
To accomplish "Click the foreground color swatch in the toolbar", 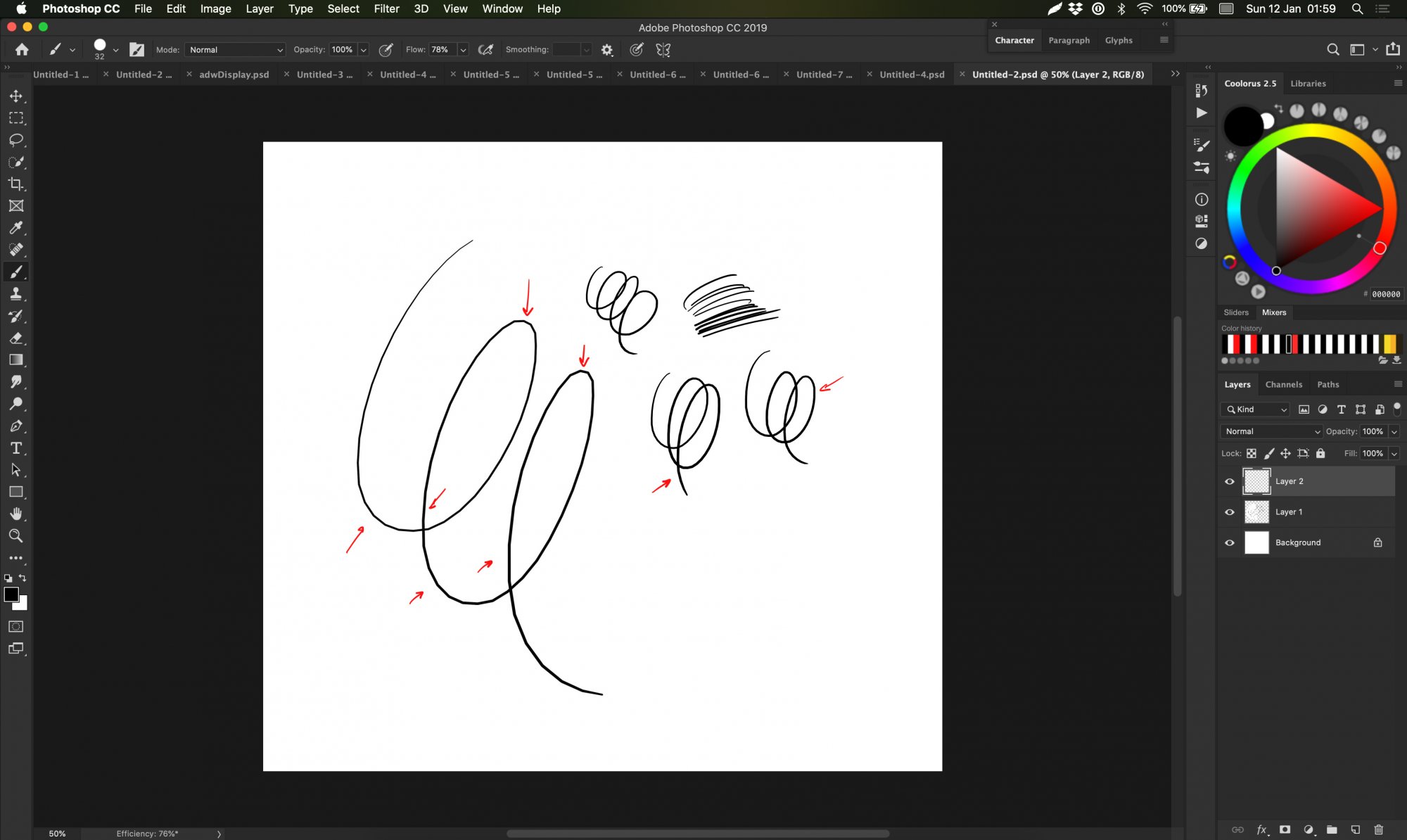I will [12, 594].
